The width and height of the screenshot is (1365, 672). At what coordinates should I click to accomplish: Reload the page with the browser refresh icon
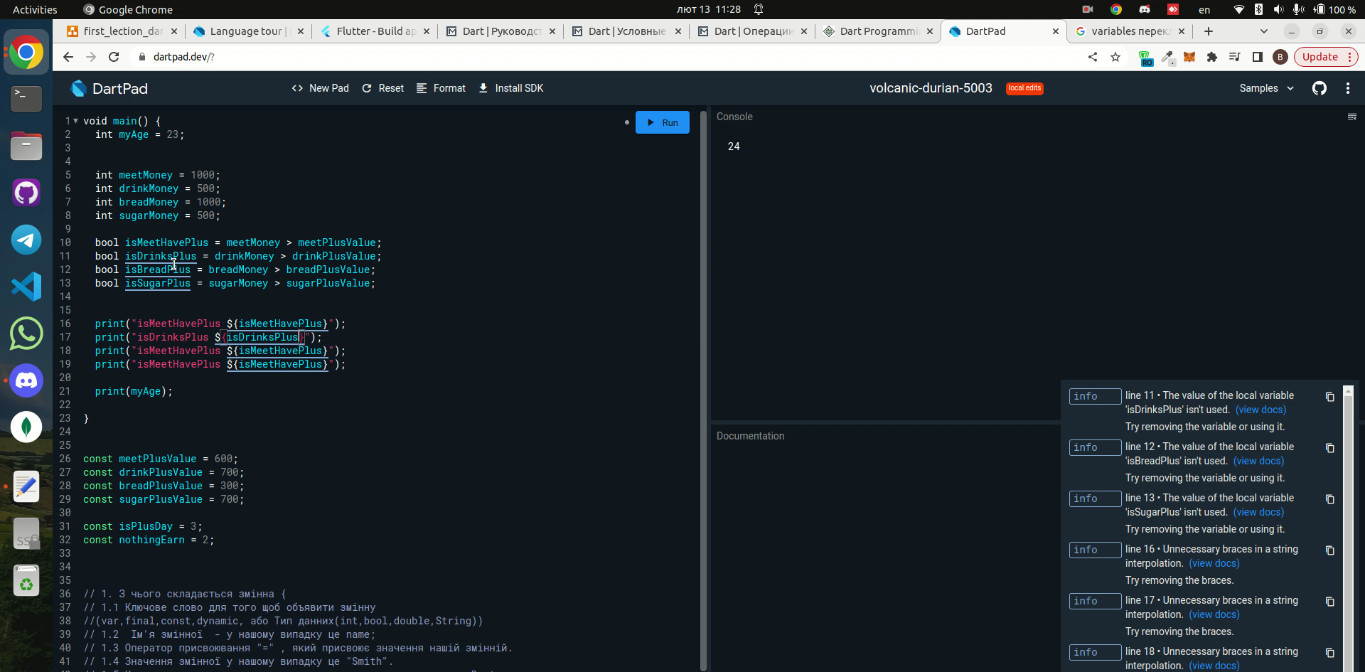click(x=115, y=57)
